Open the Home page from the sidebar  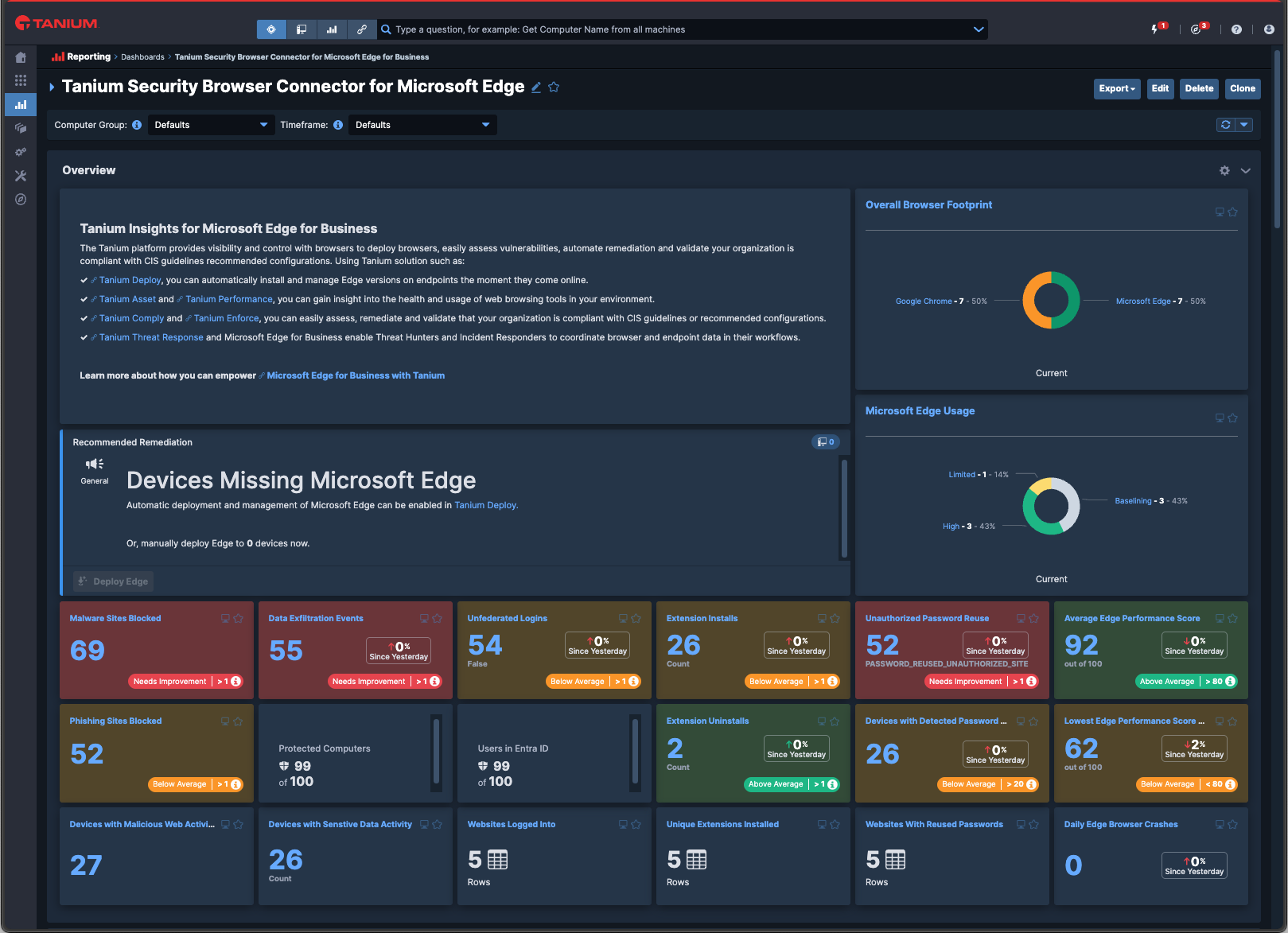click(x=21, y=56)
